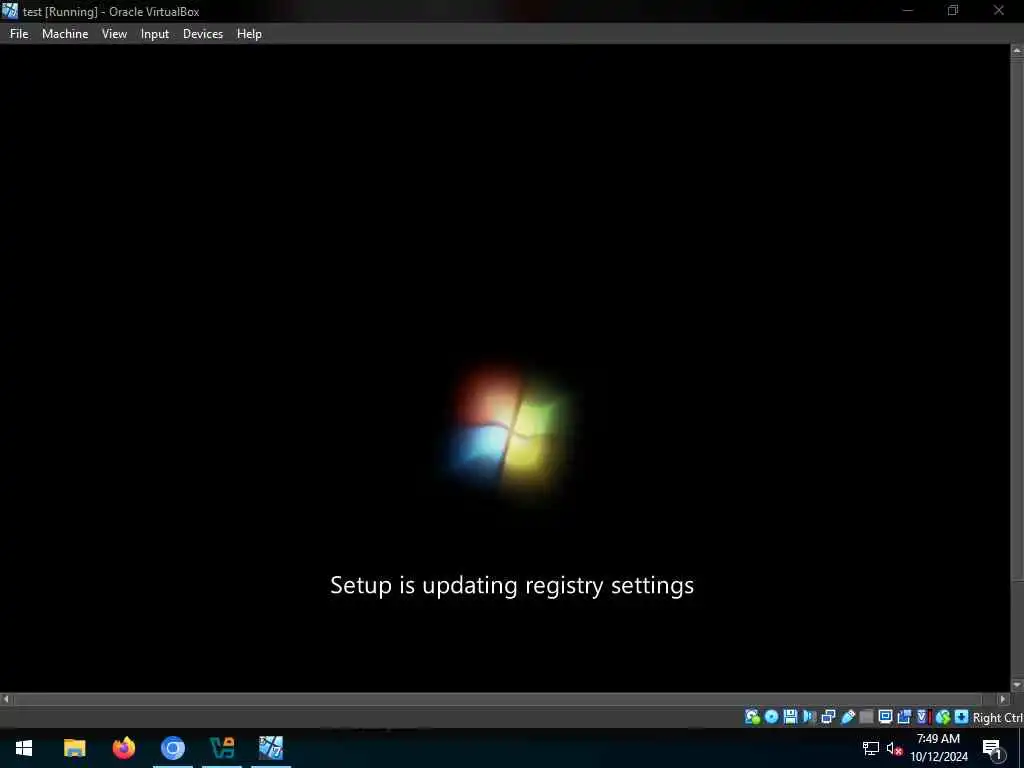The width and height of the screenshot is (1024, 768).
Task: Click the running VM taskbar icon
Action: click(270, 748)
